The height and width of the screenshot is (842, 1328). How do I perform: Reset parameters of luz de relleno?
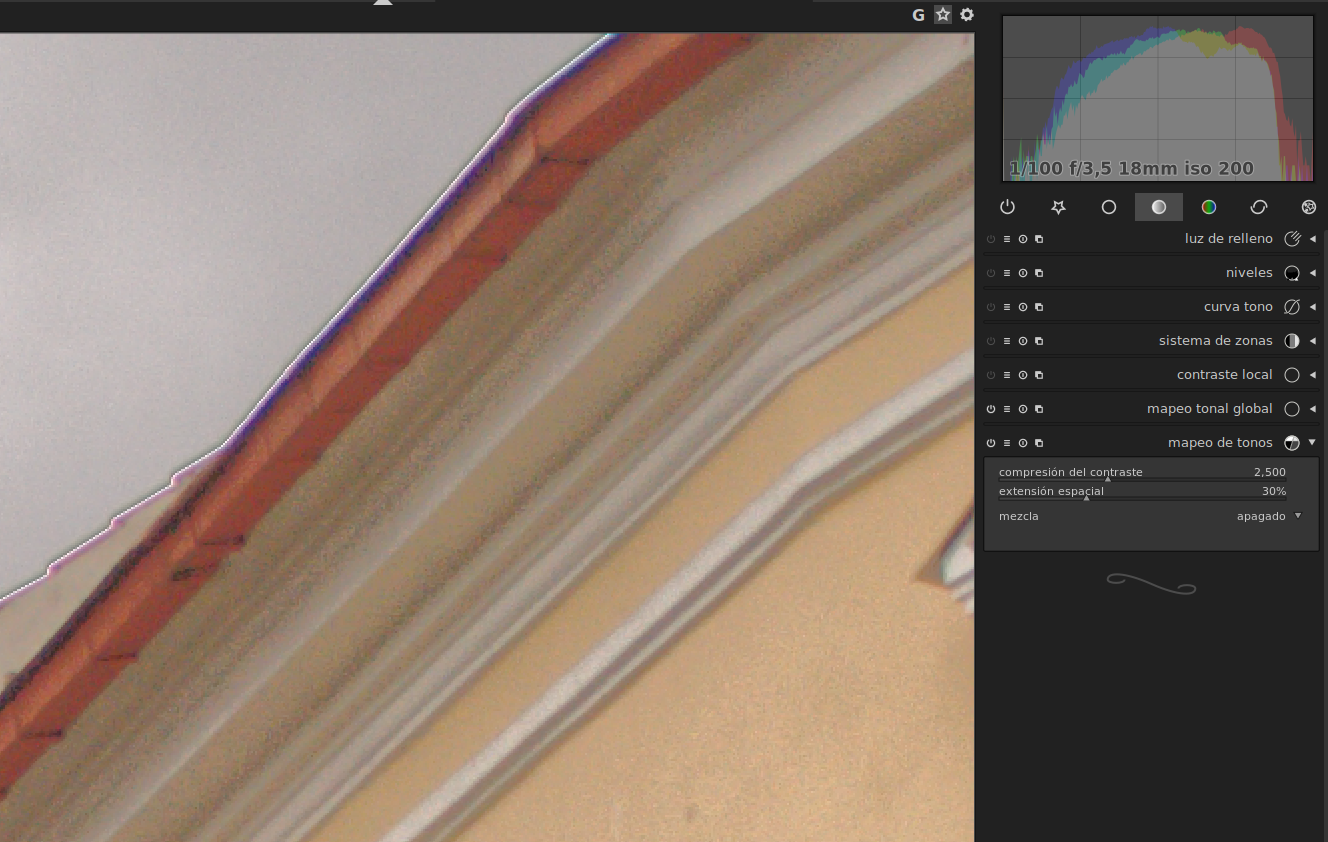(x=1023, y=239)
